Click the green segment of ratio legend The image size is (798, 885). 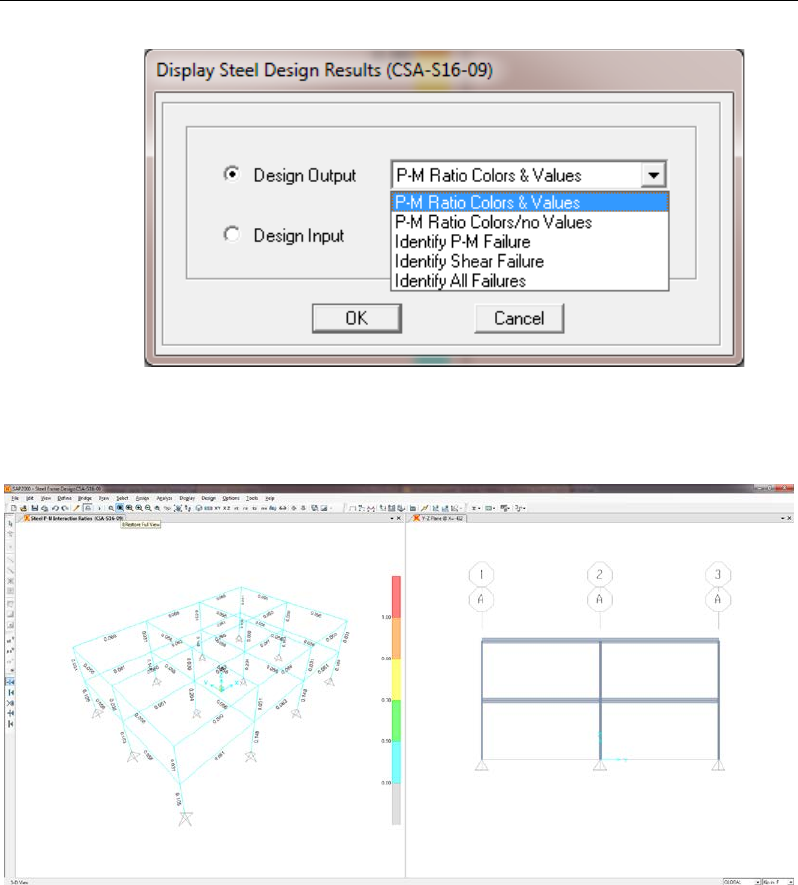[396, 720]
